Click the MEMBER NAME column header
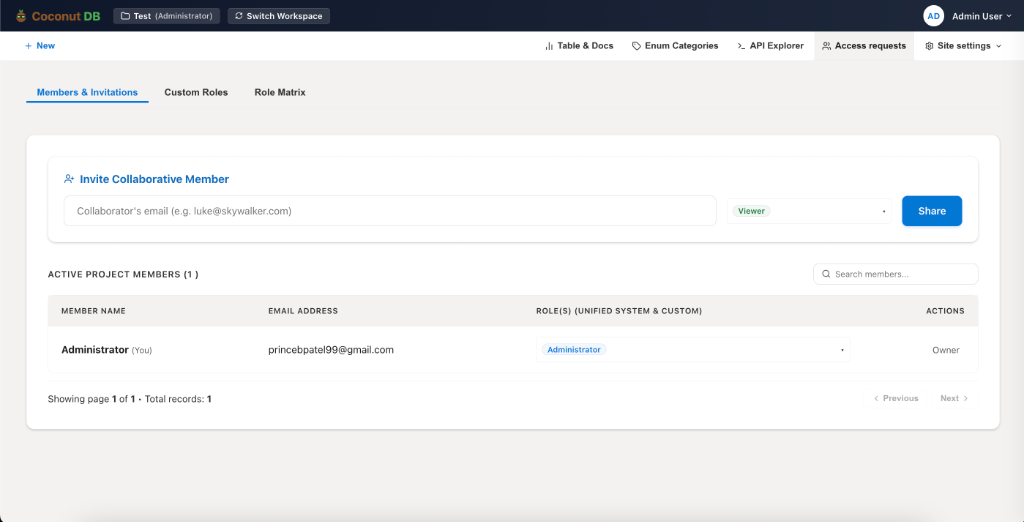 coord(93,311)
